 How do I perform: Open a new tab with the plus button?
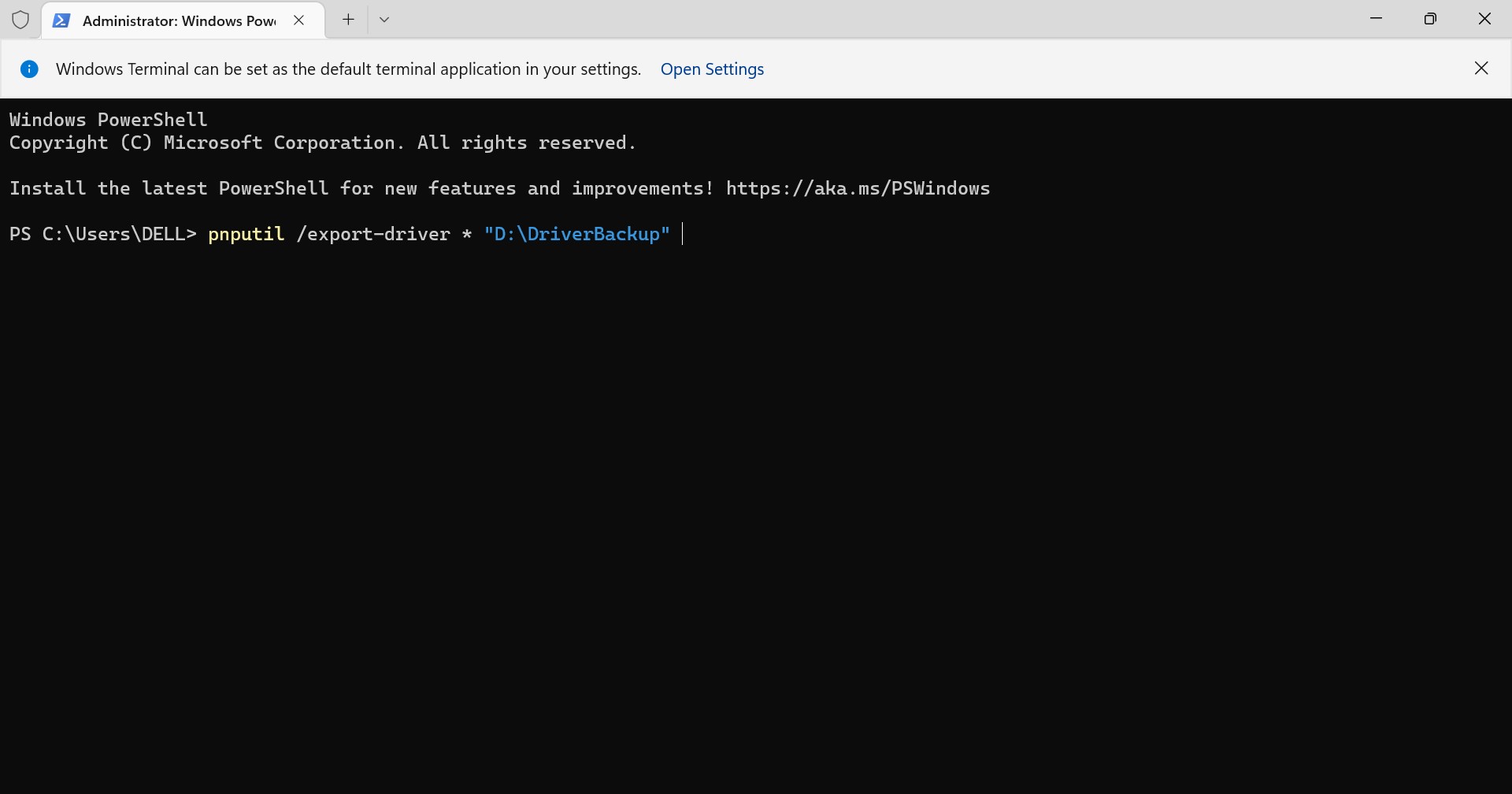coord(348,20)
